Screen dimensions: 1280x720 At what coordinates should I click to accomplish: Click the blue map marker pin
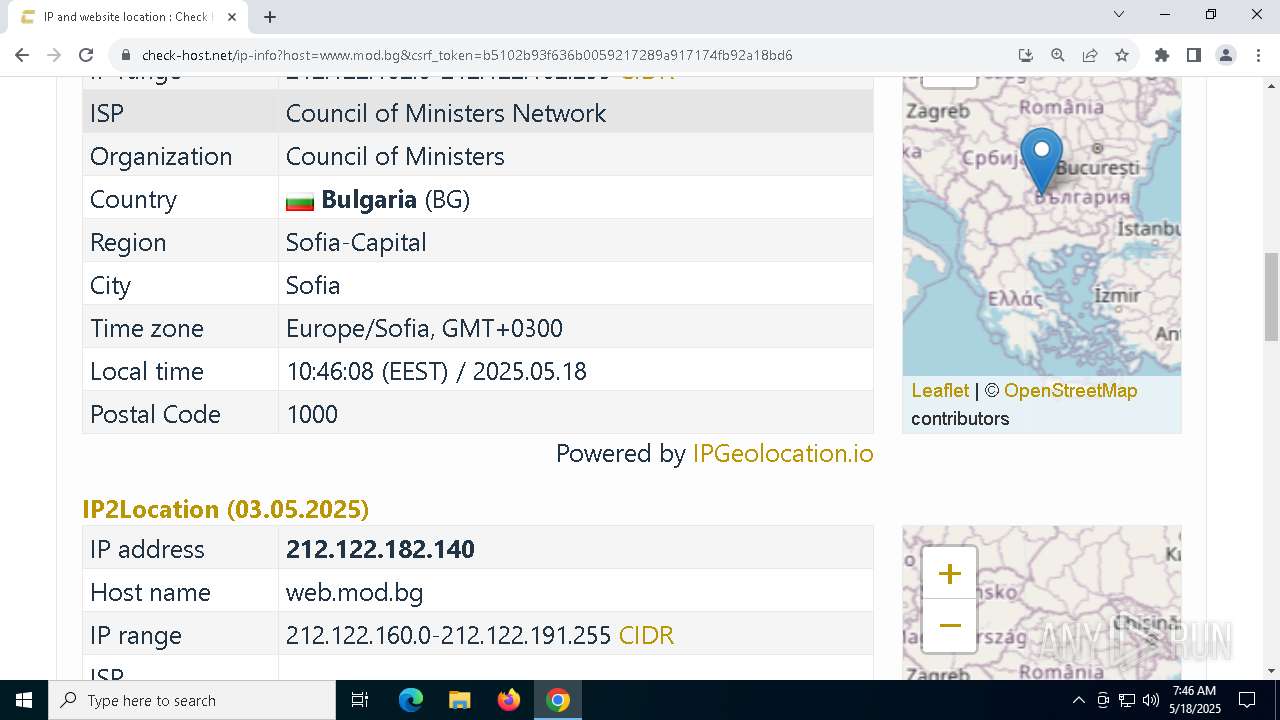click(x=1041, y=160)
